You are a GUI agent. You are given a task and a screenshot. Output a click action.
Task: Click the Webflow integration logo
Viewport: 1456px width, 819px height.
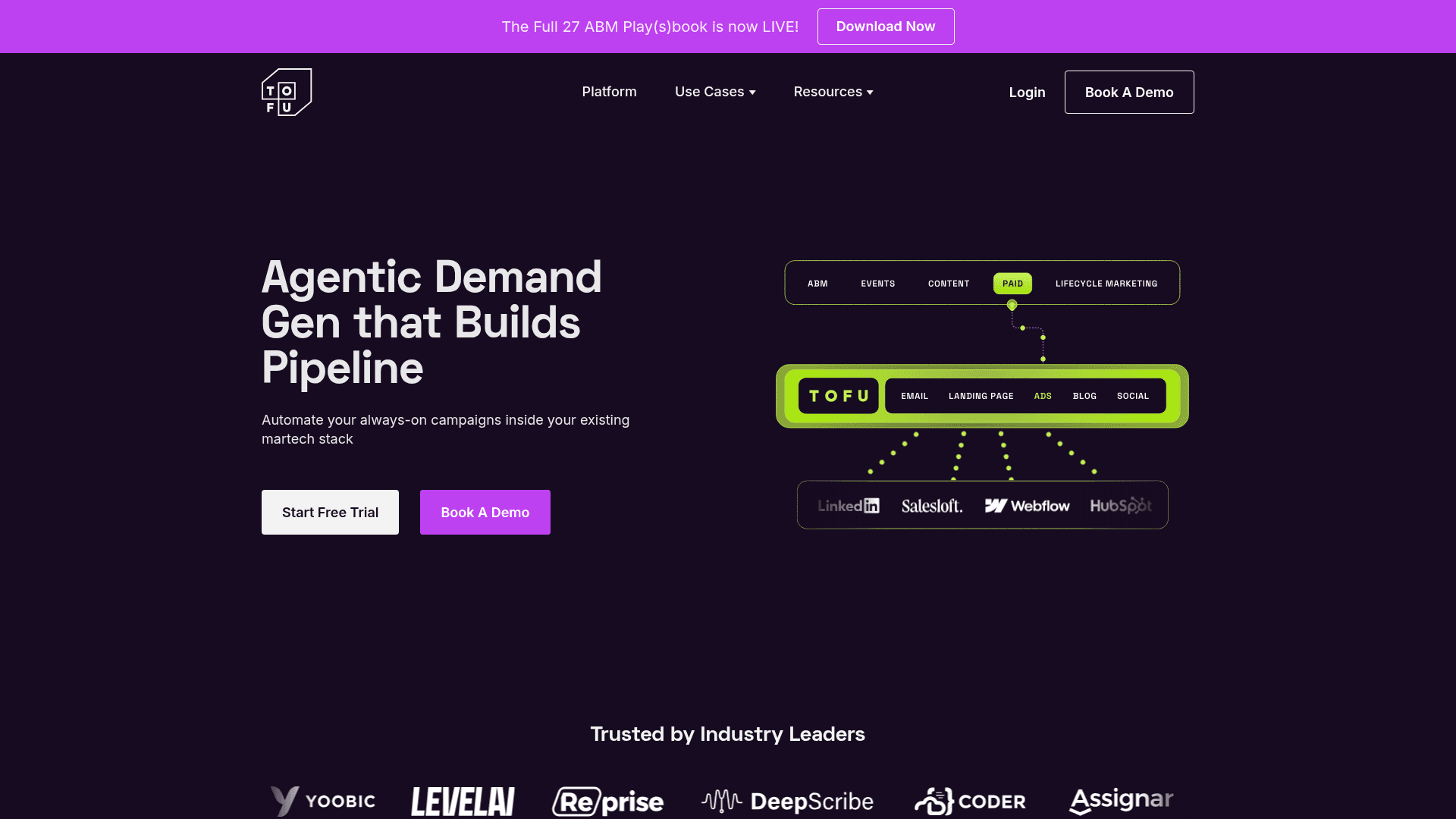(1027, 506)
